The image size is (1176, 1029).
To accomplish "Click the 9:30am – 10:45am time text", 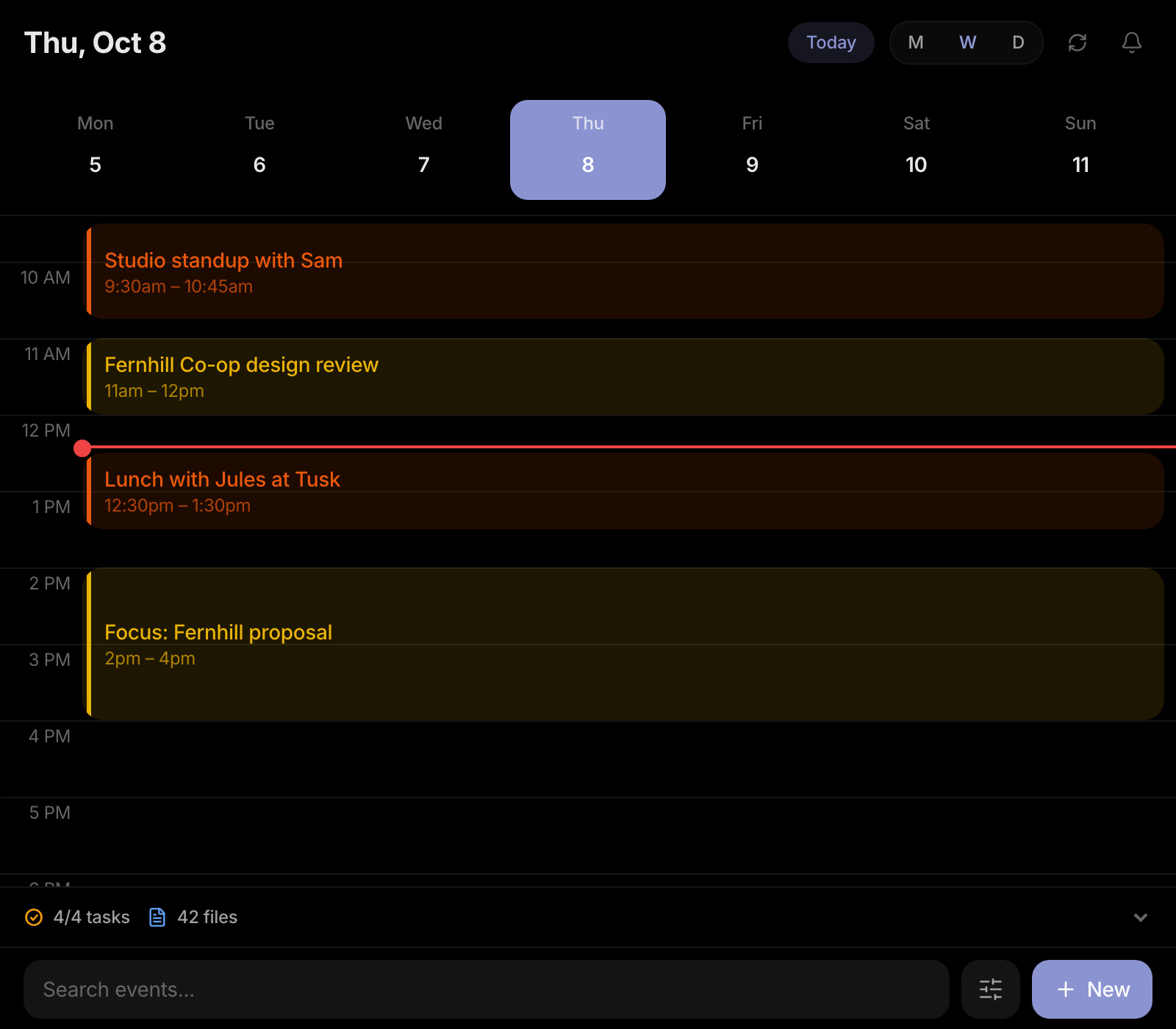I will point(179,287).
